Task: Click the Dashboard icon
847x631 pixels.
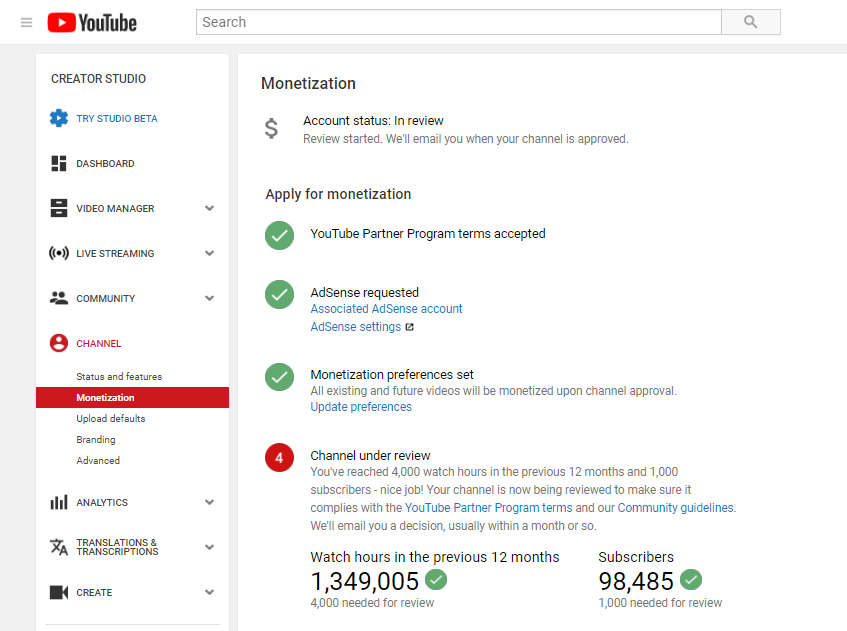Action: click(59, 163)
